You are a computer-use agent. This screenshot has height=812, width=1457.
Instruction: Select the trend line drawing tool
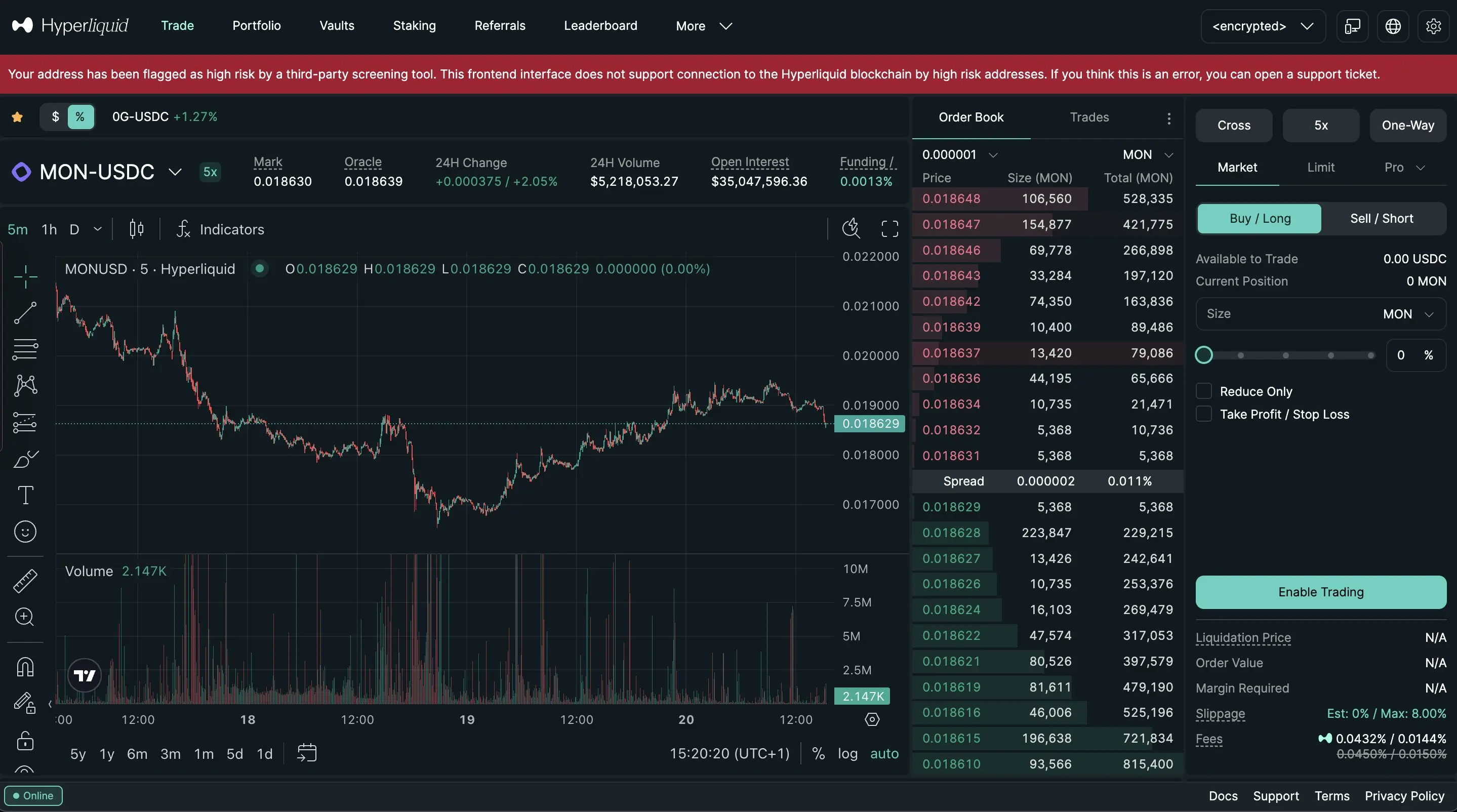(x=25, y=313)
